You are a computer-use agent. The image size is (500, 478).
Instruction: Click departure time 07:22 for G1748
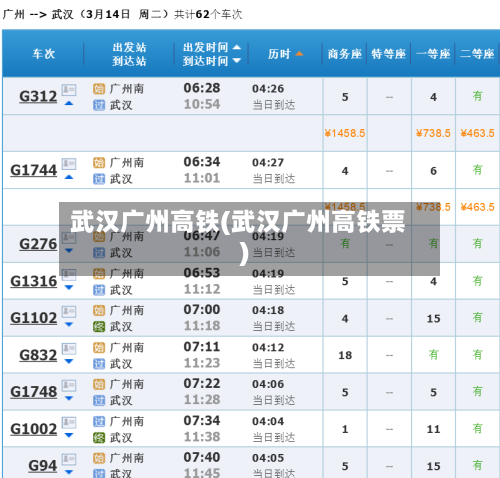[202, 383]
